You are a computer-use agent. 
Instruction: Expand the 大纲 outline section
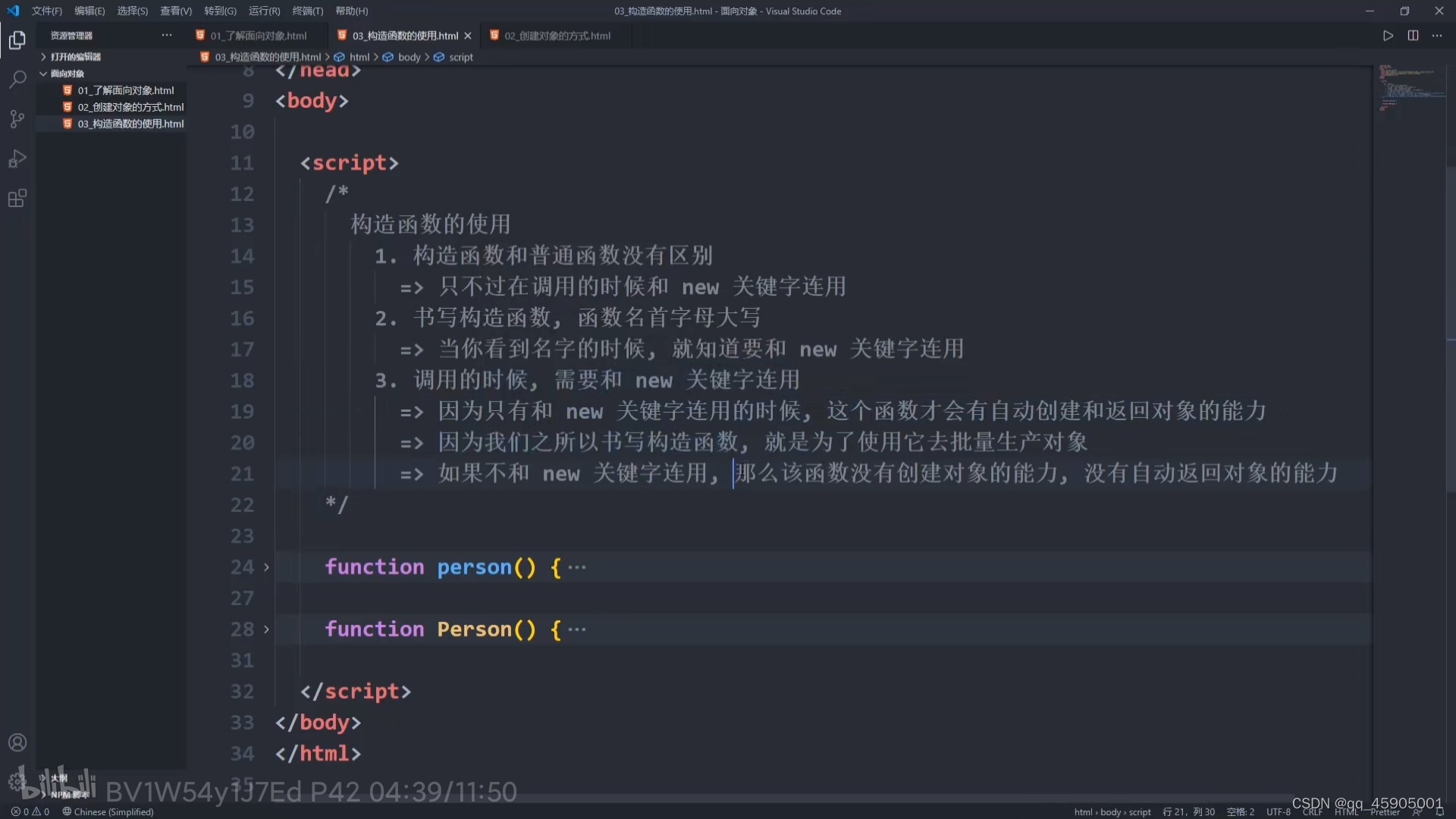pos(60,777)
